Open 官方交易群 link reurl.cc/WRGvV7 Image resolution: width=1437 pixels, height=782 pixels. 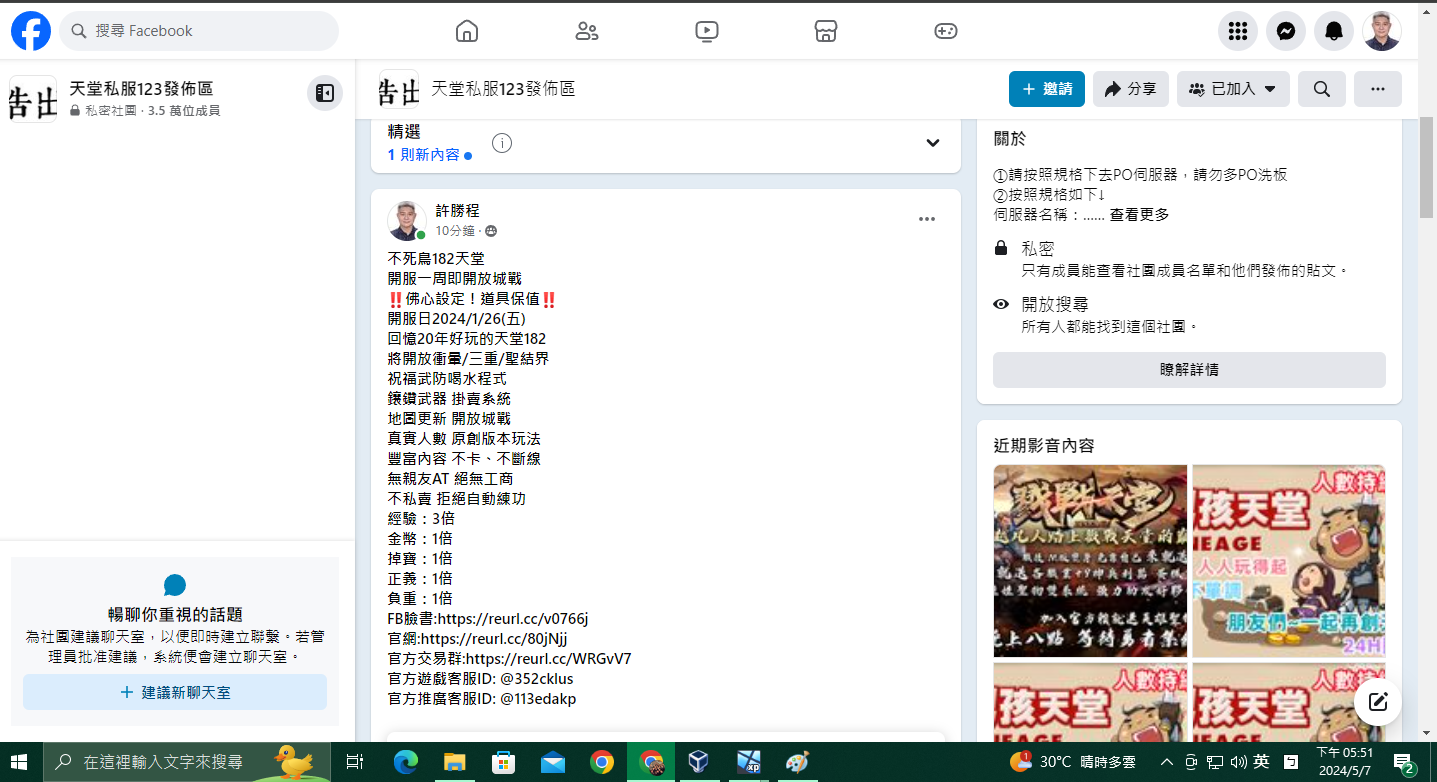(548, 658)
